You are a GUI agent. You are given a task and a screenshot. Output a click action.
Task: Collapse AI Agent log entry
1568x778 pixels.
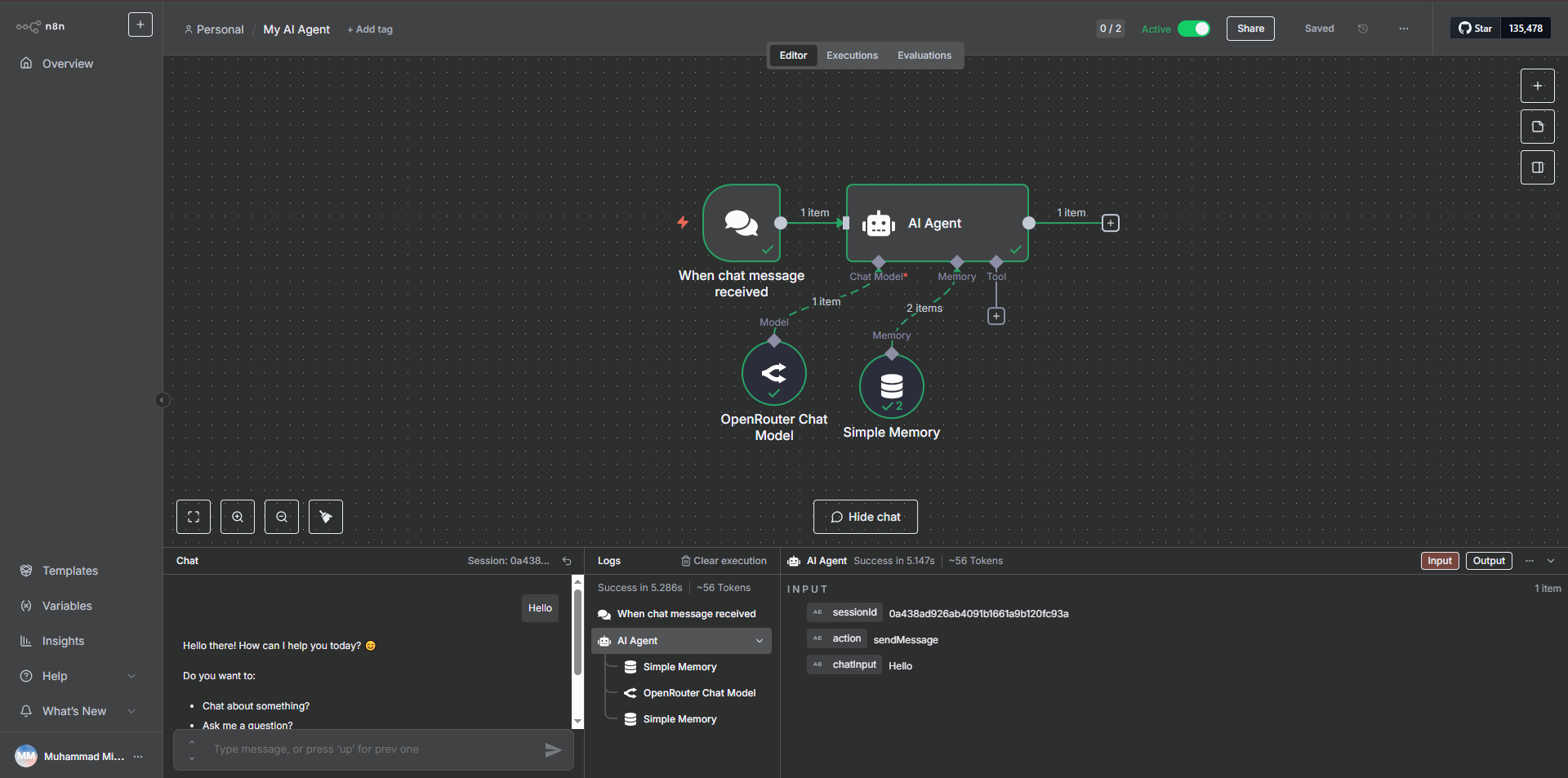[x=759, y=641]
